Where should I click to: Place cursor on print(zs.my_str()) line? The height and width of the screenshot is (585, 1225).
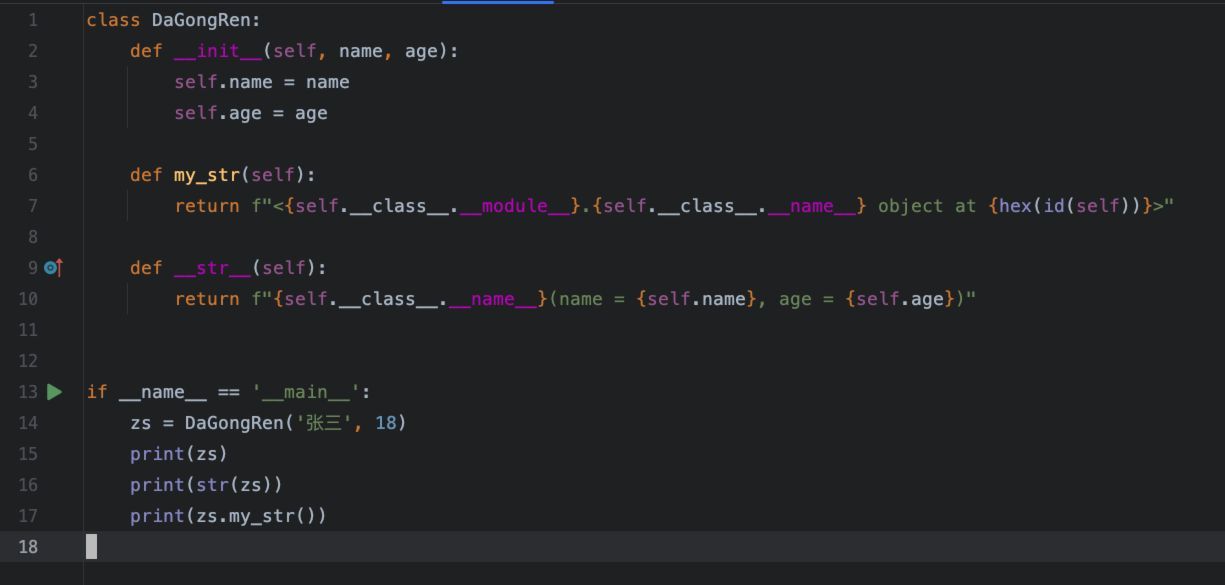[x=228, y=516]
